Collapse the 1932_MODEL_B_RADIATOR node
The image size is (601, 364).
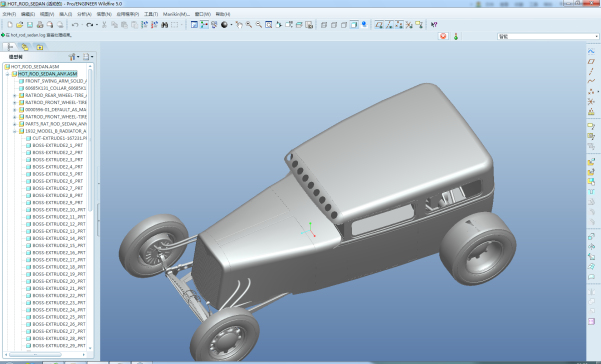tap(15, 131)
